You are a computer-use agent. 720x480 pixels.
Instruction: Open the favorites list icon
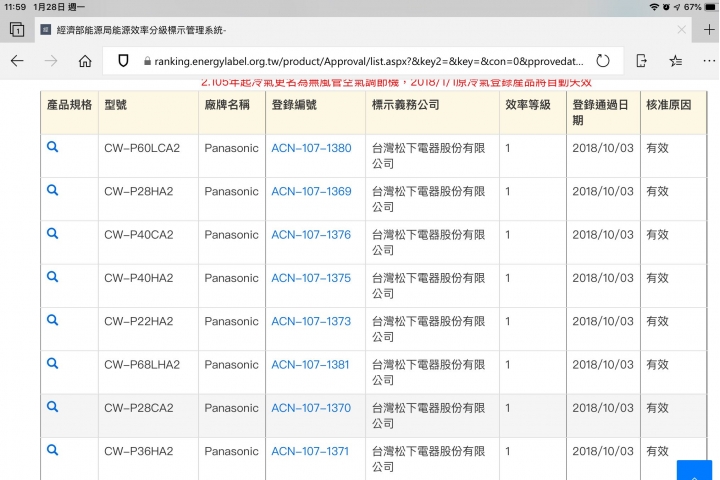click(x=675, y=61)
